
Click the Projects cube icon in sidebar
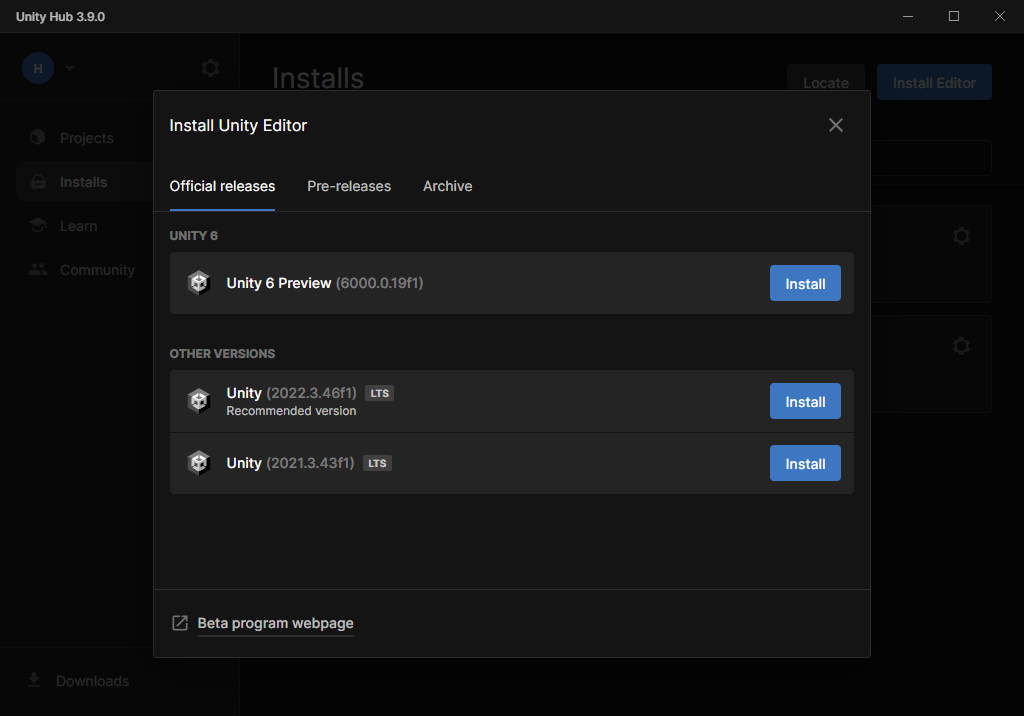(x=38, y=137)
